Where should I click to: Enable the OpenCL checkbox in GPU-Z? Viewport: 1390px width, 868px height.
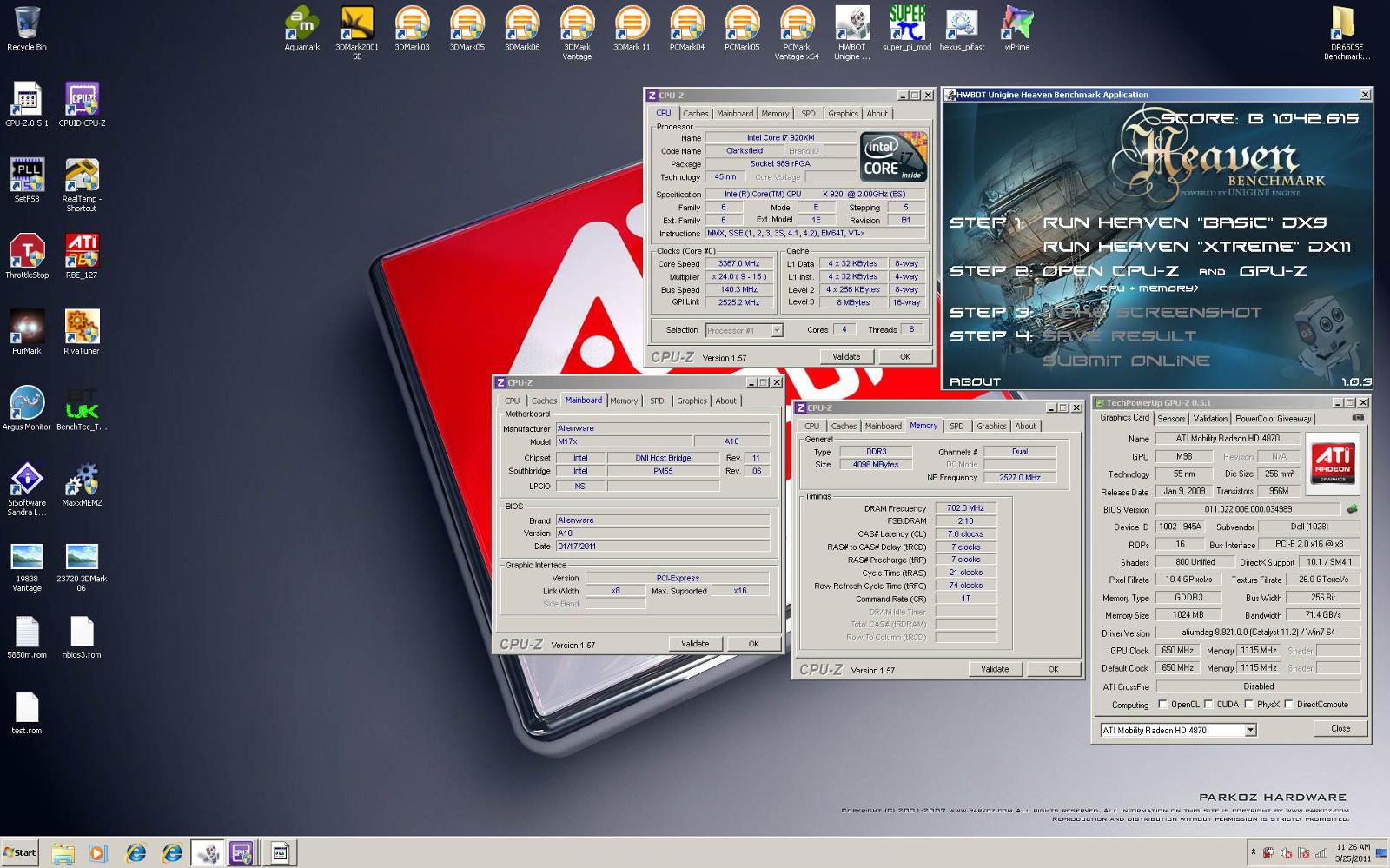1162,705
